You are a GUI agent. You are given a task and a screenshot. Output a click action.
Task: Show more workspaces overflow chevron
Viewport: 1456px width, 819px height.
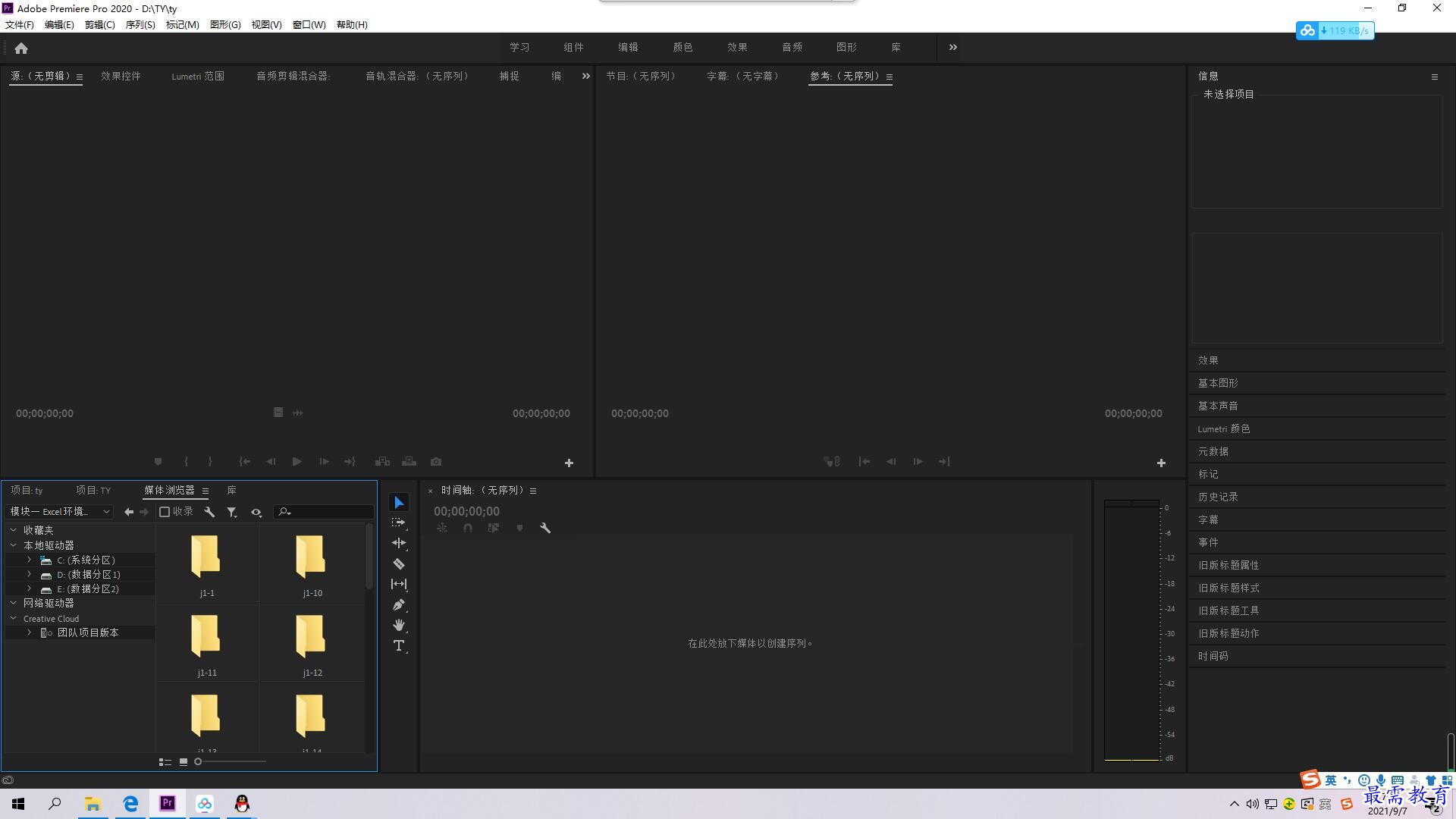click(953, 47)
